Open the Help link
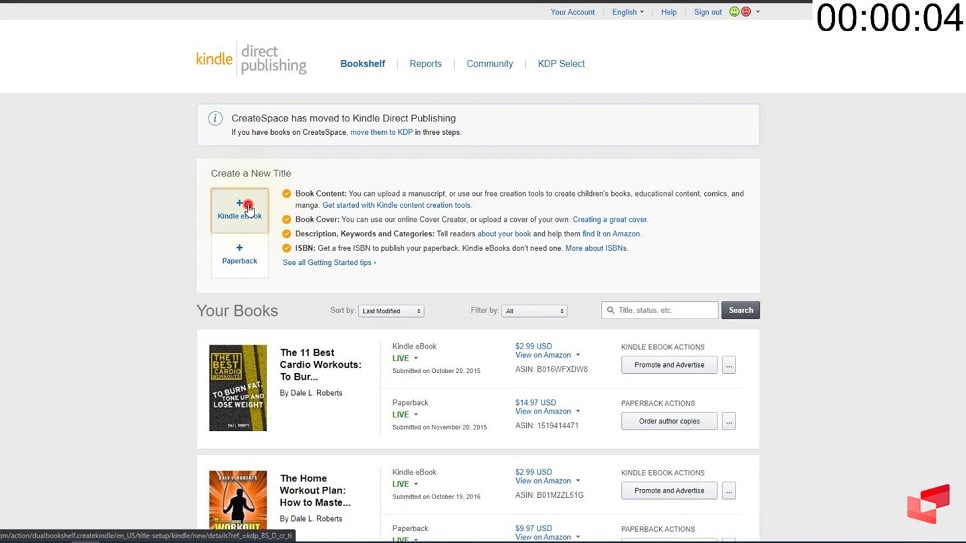The width and height of the screenshot is (966, 543). pyautogui.click(x=668, y=12)
